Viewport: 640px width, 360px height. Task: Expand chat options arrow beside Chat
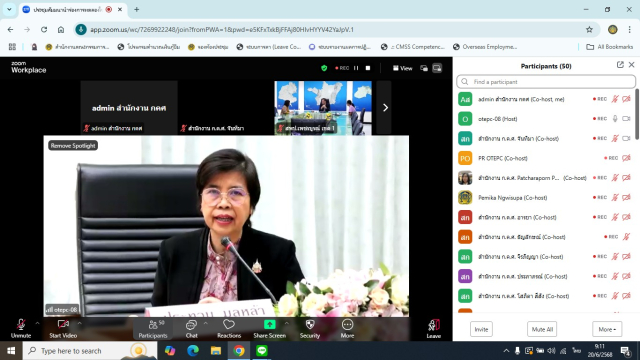pos(205,324)
